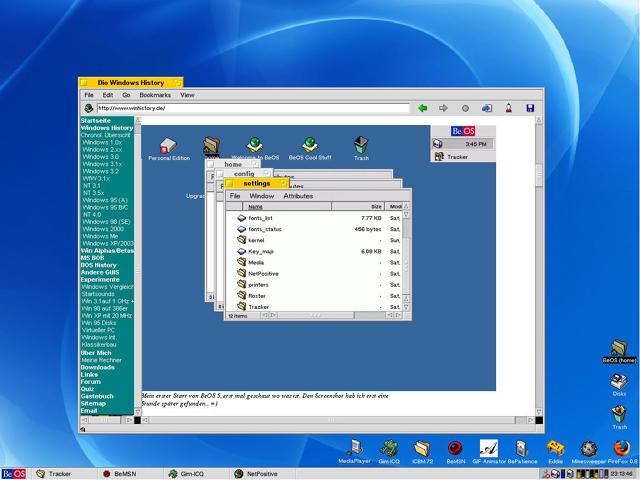Open the desktop Trash icon
This screenshot has width=640, height=480.
pos(619,417)
